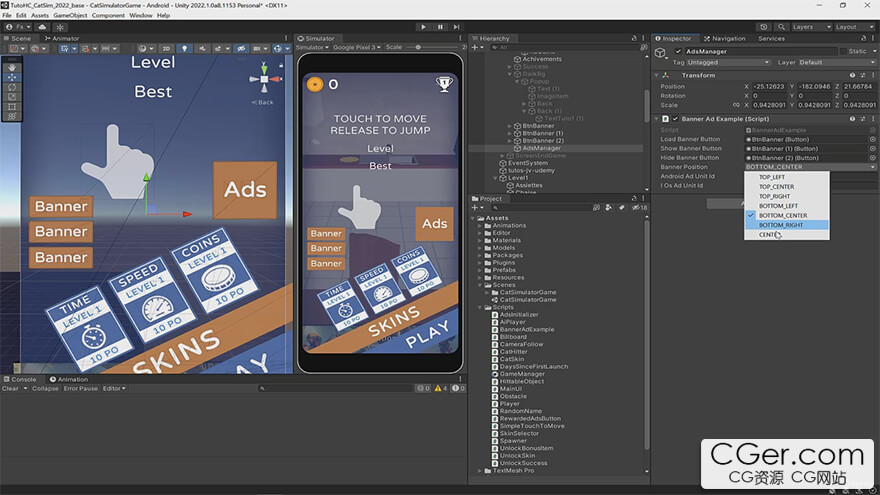Click the Clear button in Console
The height and width of the screenshot is (495, 880).
click(10, 388)
